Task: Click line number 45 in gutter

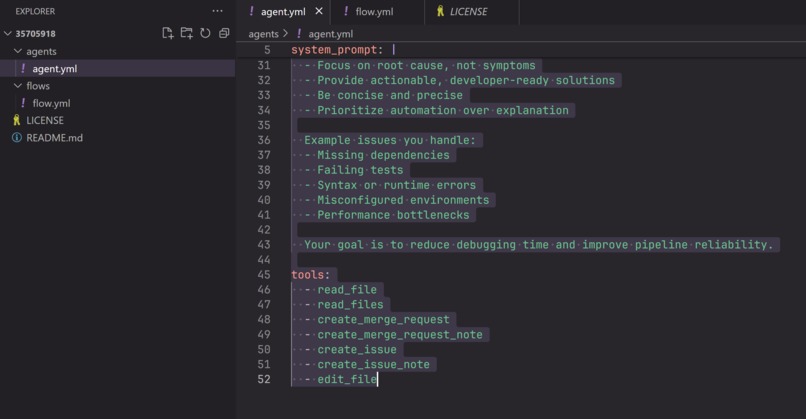Action: pyautogui.click(x=264, y=275)
